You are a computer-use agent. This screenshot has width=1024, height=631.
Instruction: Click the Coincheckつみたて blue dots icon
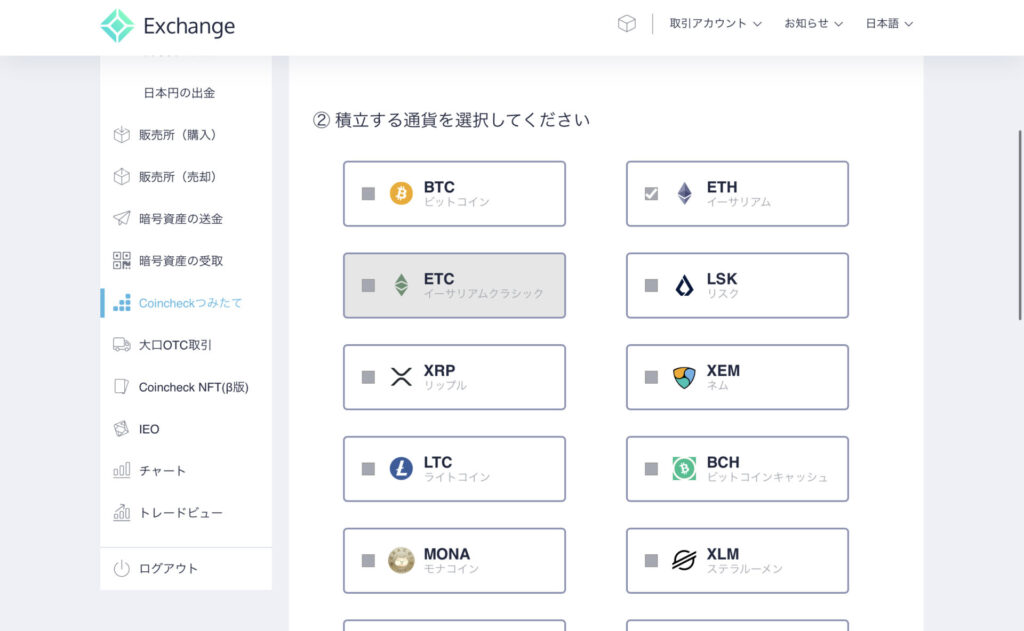121,303
